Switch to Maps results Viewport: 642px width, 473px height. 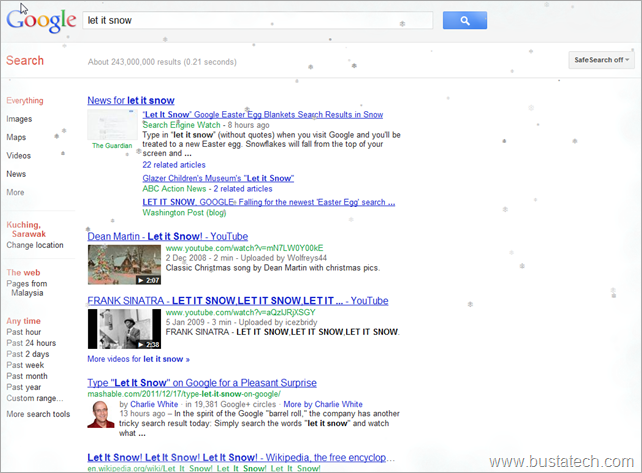pos(16,137)
